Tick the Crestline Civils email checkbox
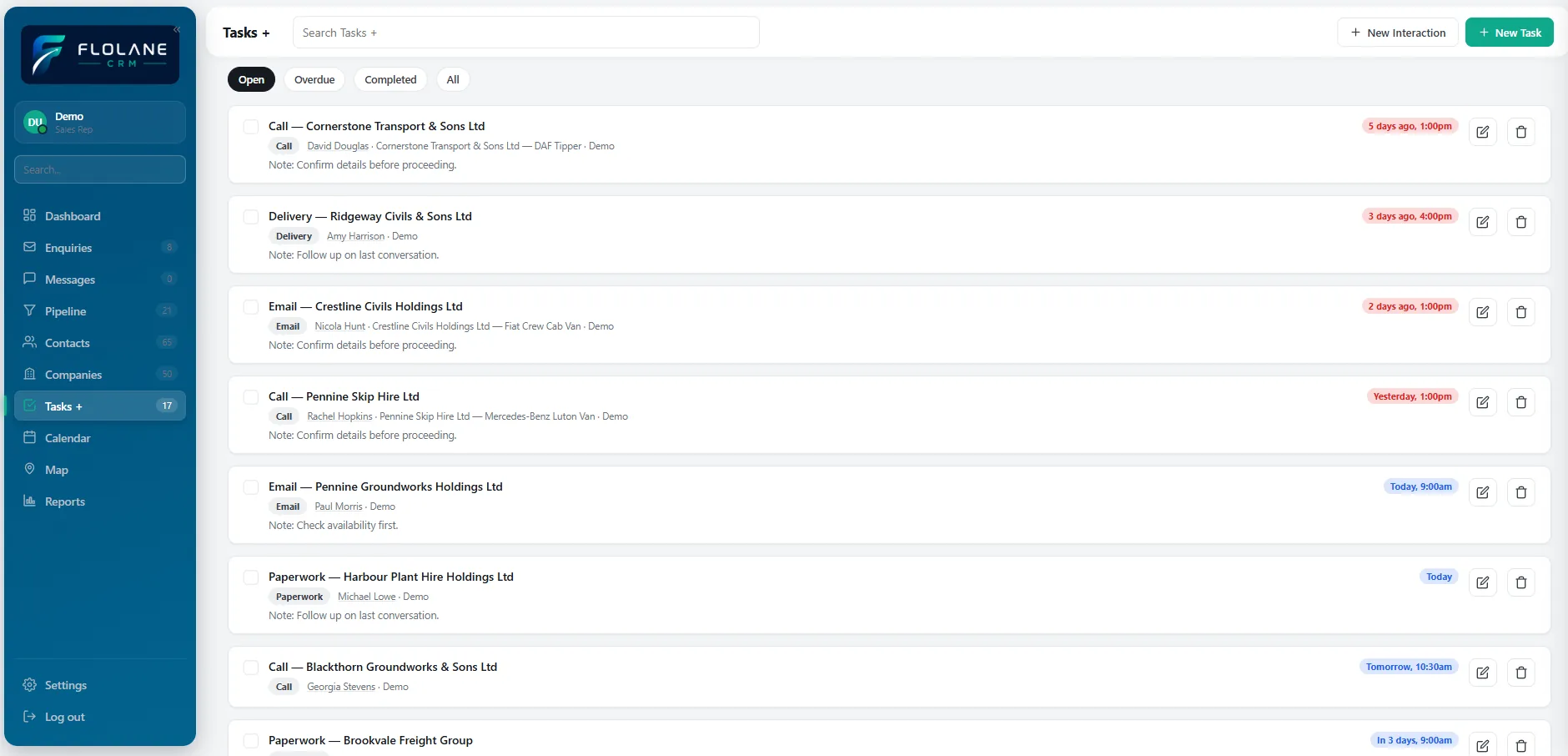This screenshot has height=756, width=1568. pos(251,307)
